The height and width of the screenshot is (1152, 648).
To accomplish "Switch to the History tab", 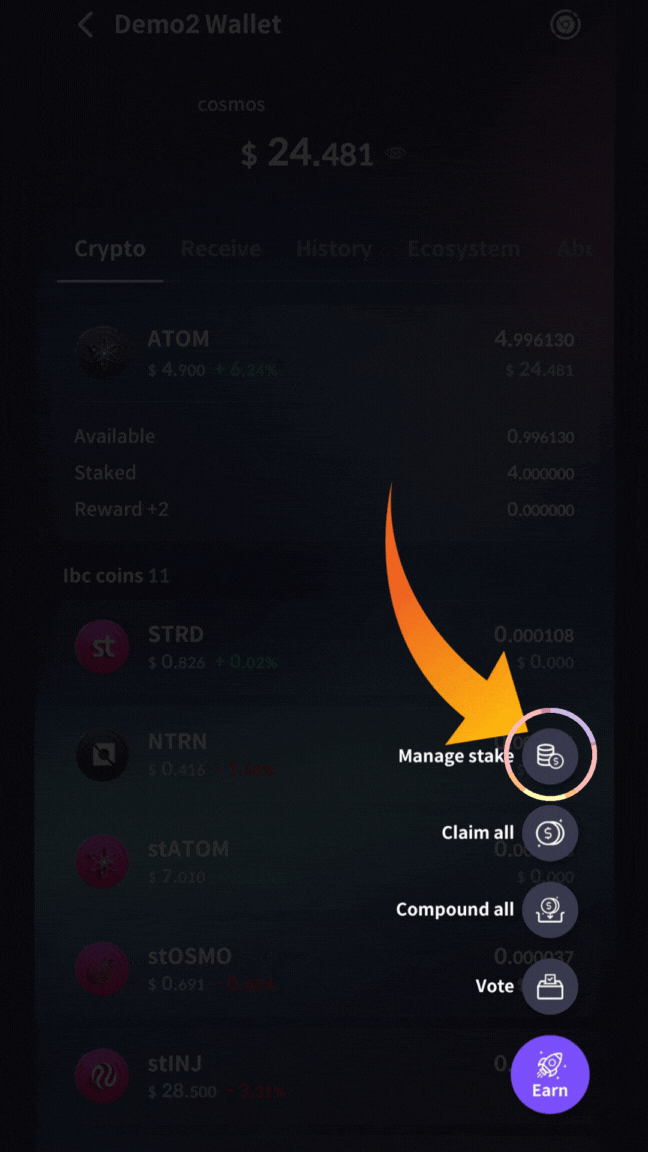I will click(x=334, y=248).
